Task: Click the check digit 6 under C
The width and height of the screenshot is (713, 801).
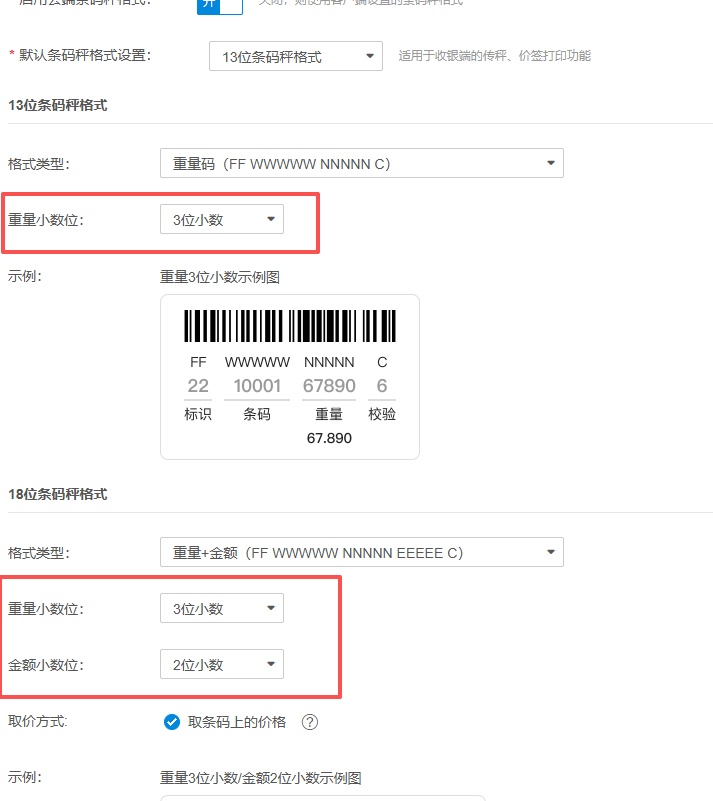Action: [382, 386]
